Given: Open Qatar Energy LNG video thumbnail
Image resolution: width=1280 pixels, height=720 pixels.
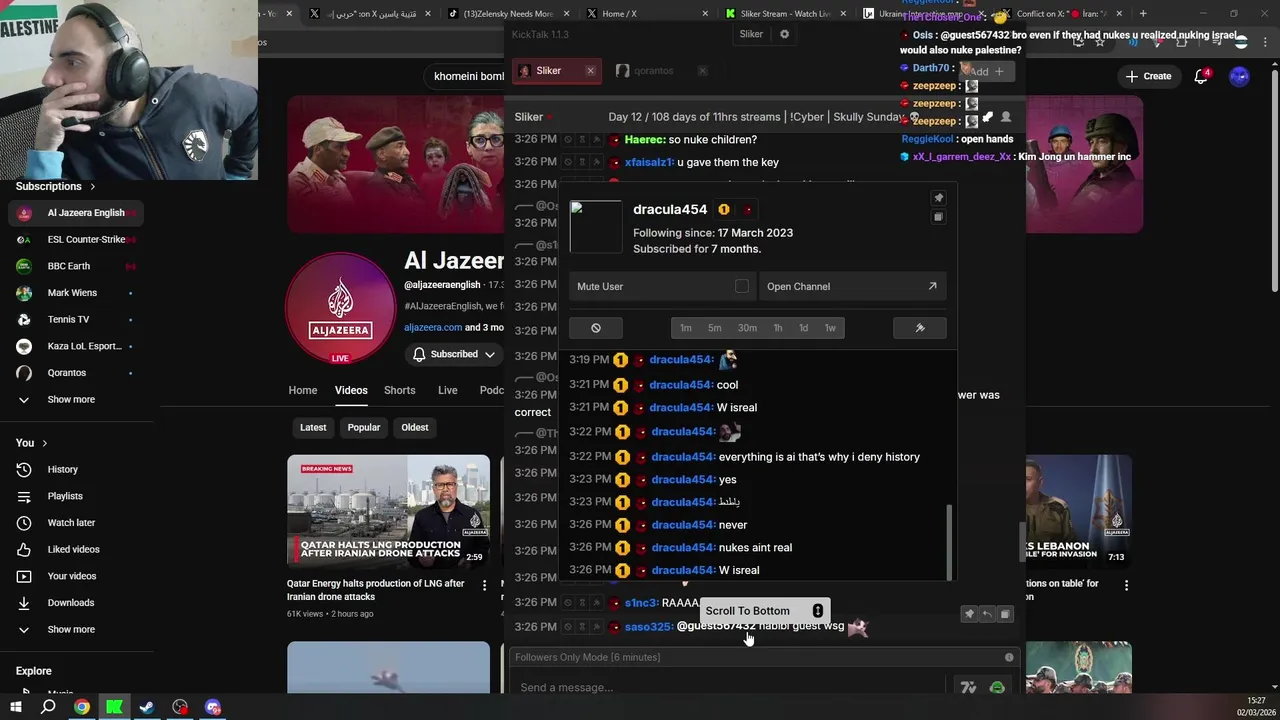Looking at the screenshot, I should [x=388, y=511].
